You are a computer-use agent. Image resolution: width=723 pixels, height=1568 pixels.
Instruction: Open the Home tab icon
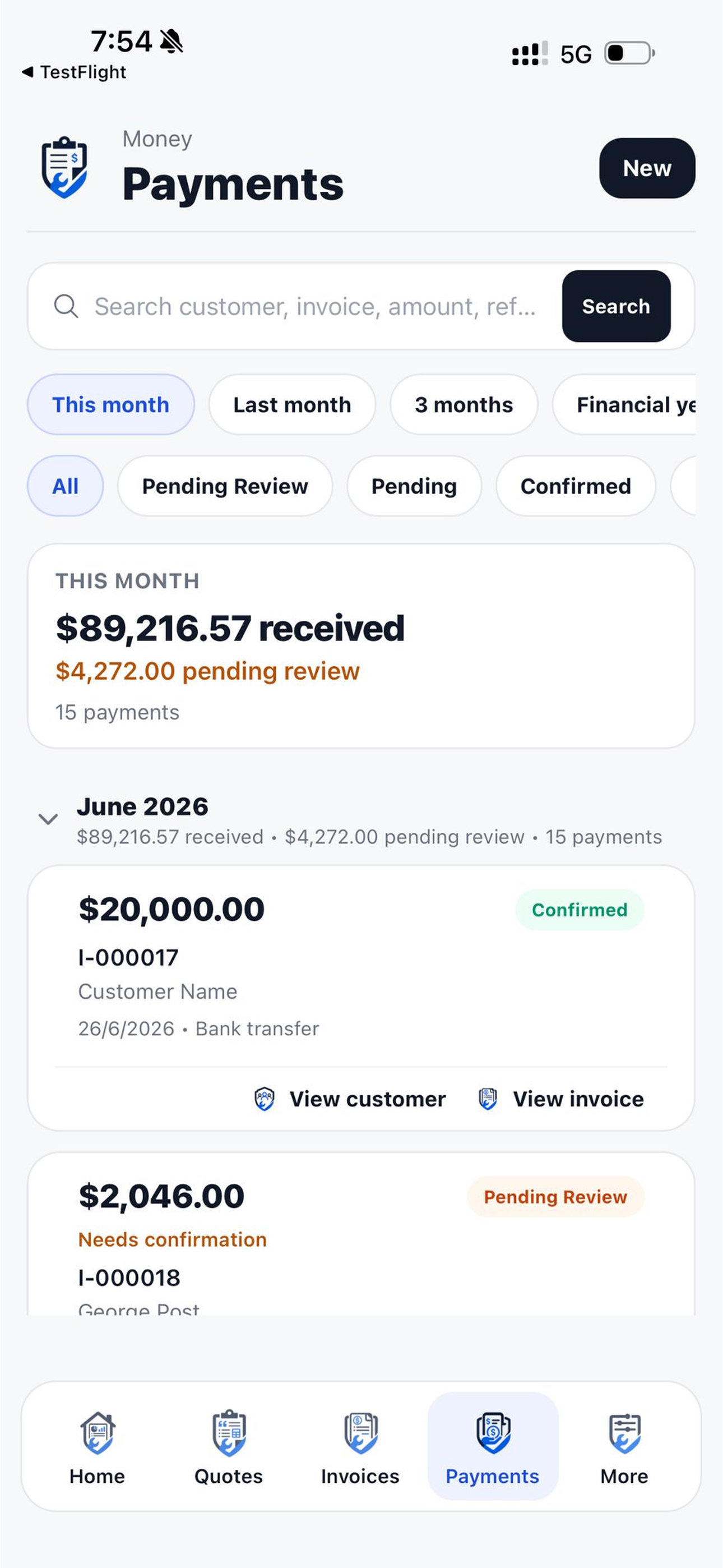pyautogui.click(x=98, y=1433)
